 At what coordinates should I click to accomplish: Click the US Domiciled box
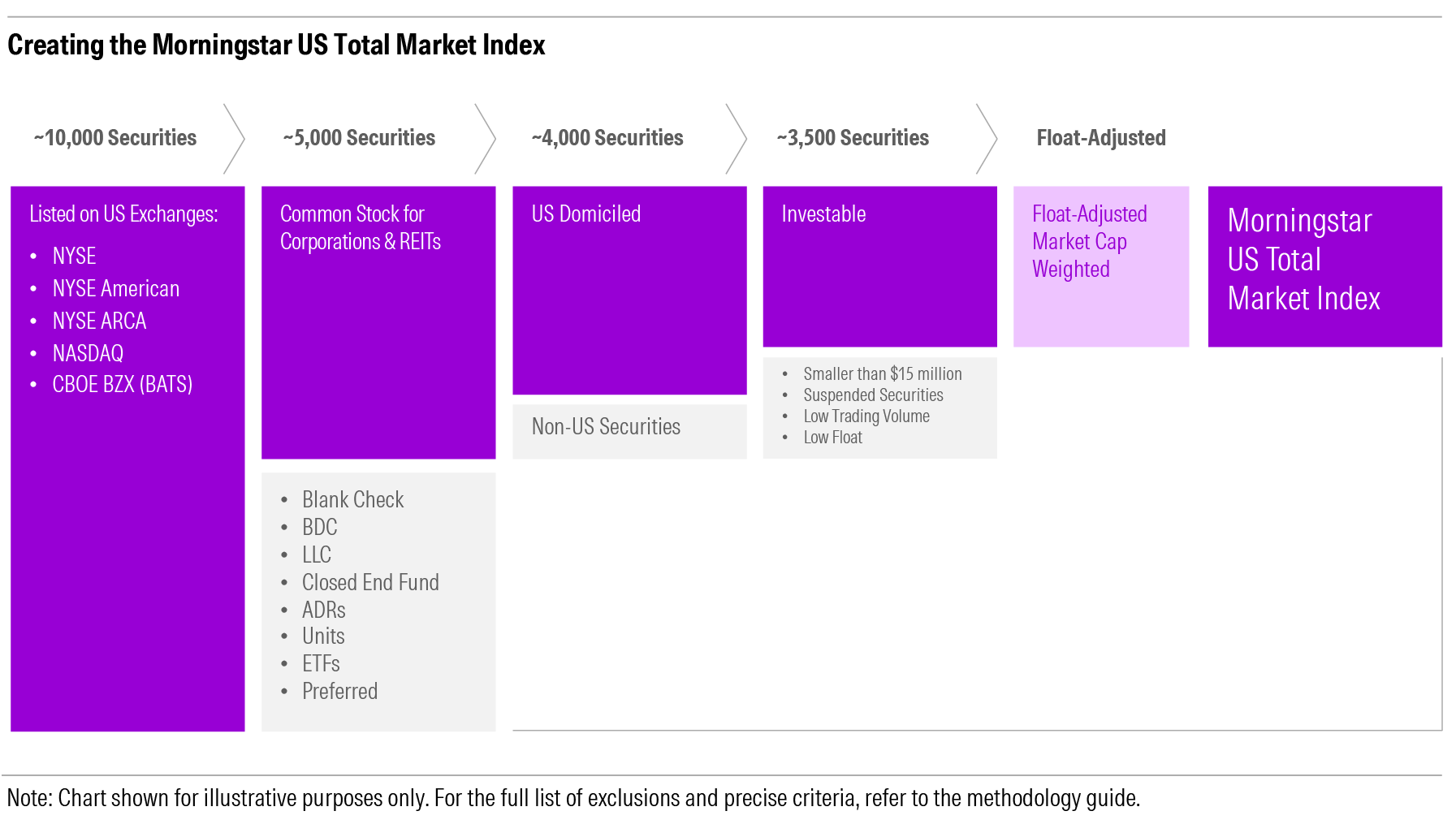click(x=629, y=291)
